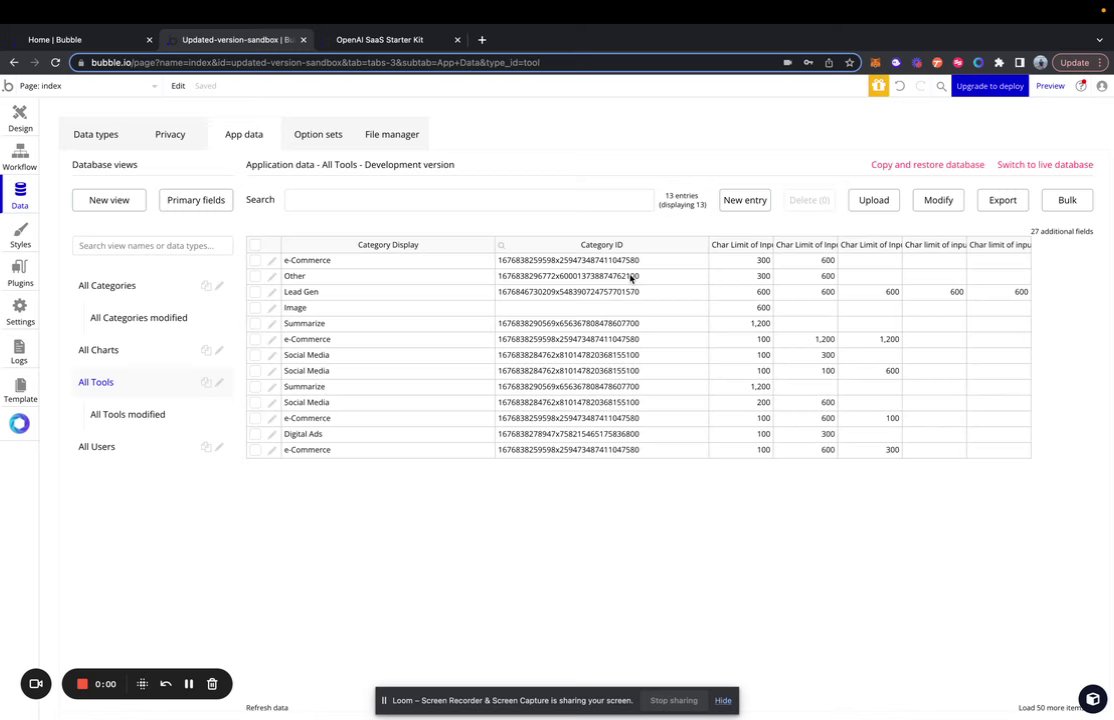Select the All Tools modified view

(x=128, y=414)
